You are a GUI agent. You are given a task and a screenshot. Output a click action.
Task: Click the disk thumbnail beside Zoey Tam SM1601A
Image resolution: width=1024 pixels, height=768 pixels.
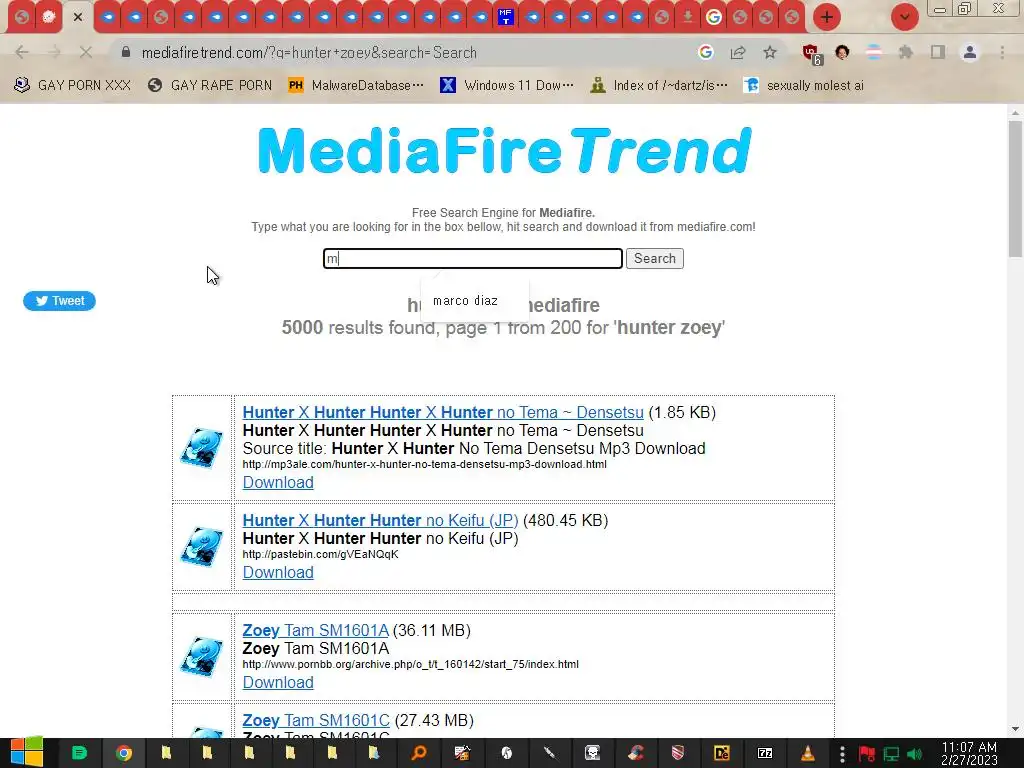pyautogui.click(x=202, y=656)
